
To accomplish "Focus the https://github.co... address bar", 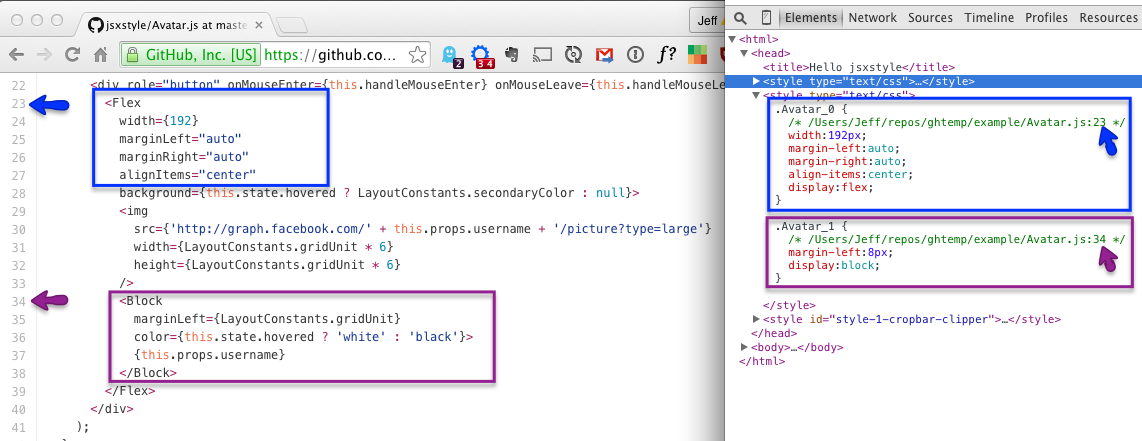I will (331, 55).
